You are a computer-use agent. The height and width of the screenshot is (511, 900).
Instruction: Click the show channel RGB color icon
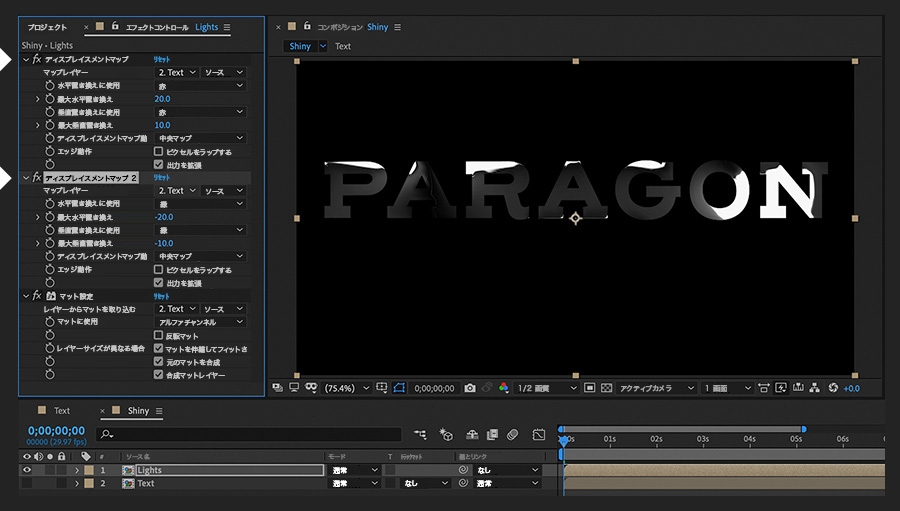tap(503, 388)
